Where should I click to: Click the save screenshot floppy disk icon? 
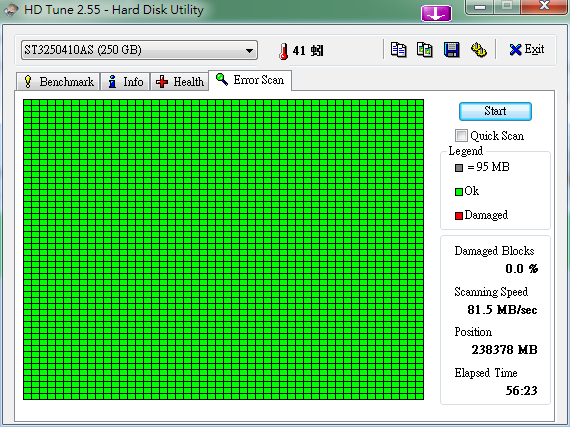point(451,50)
